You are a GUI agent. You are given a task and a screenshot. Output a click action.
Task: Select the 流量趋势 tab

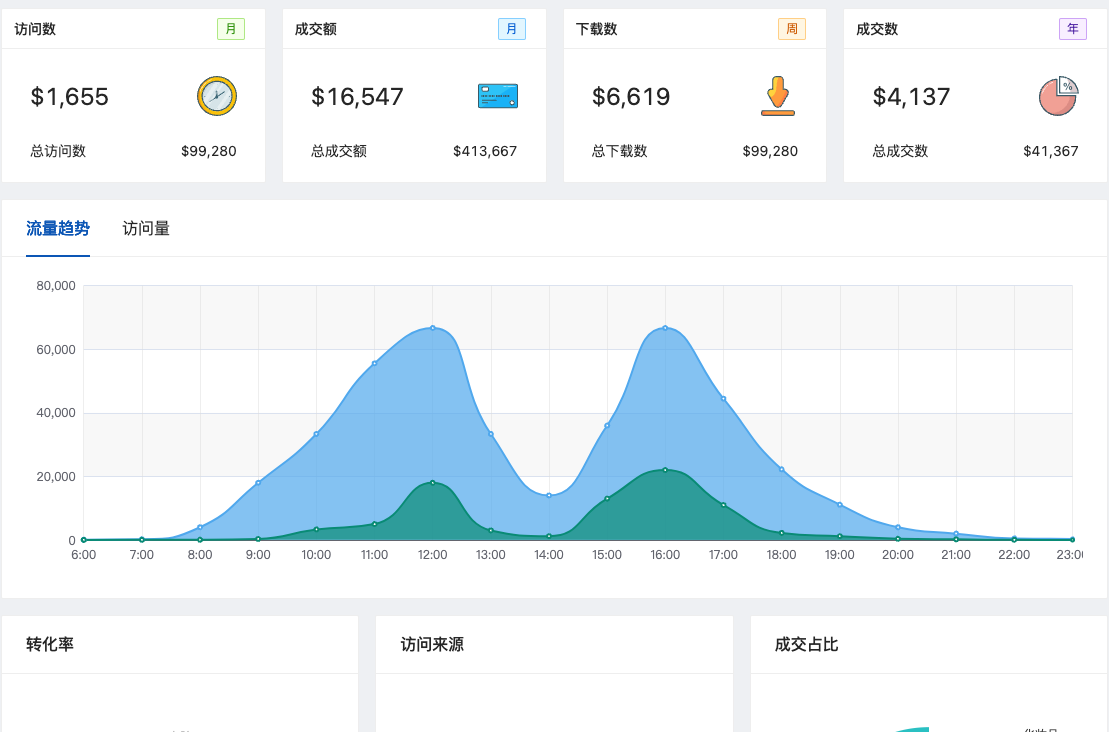click(x=58, y=228)
